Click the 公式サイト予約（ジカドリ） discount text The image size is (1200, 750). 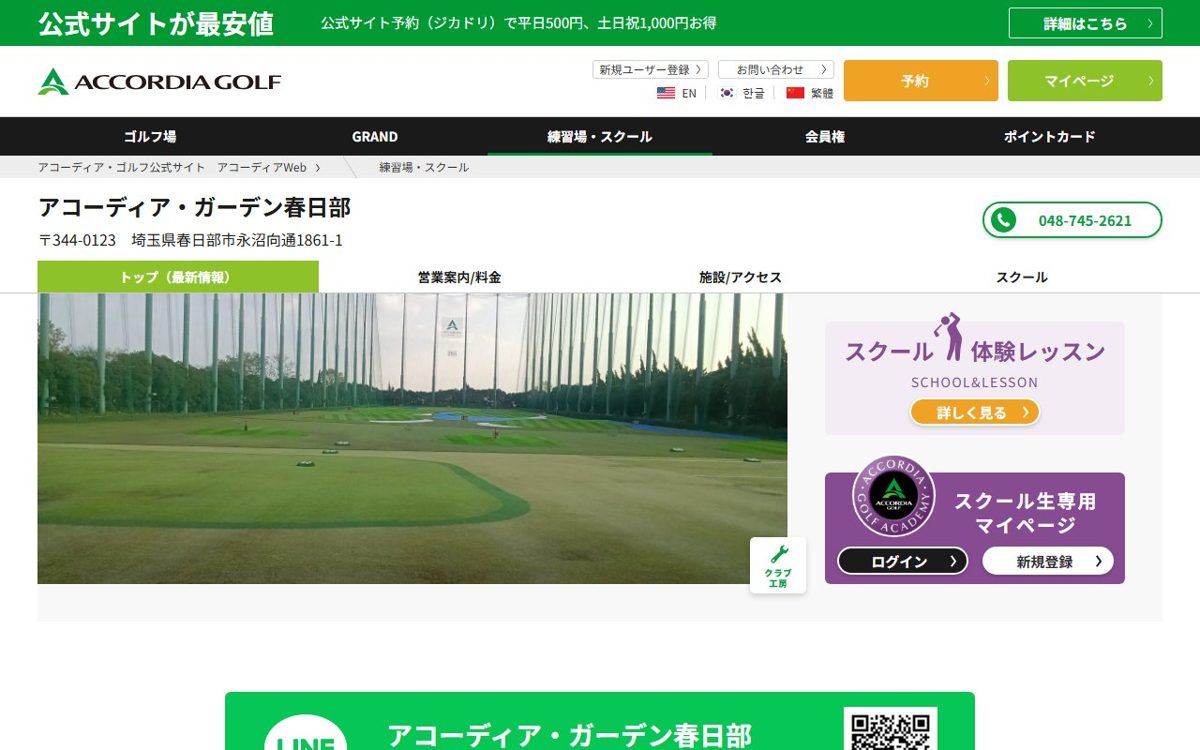519,23
